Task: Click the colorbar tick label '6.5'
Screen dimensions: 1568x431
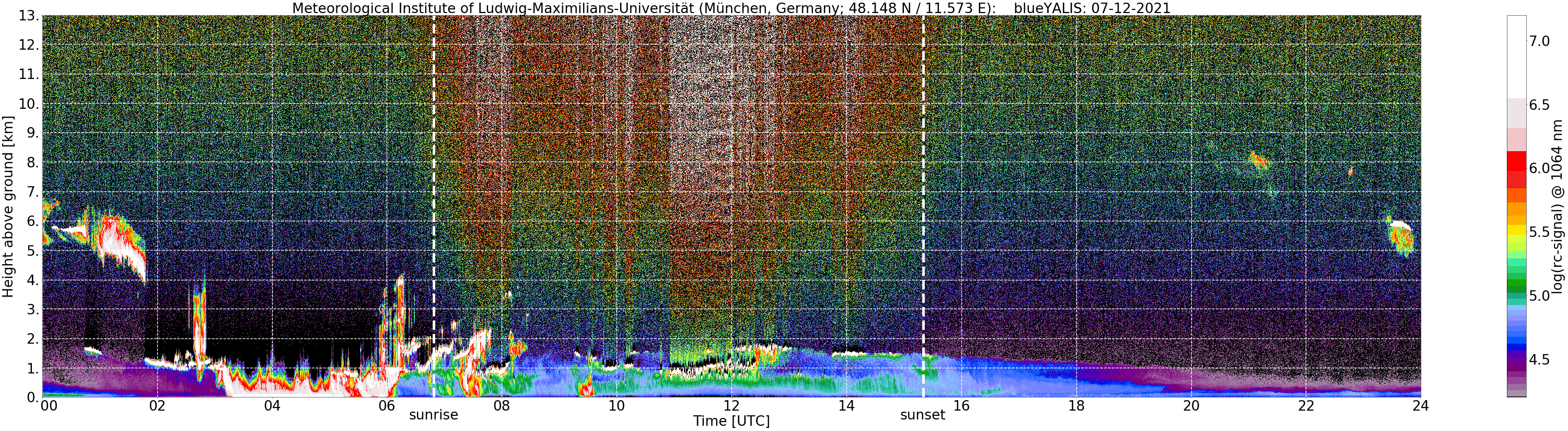Action: (1539, 105)
